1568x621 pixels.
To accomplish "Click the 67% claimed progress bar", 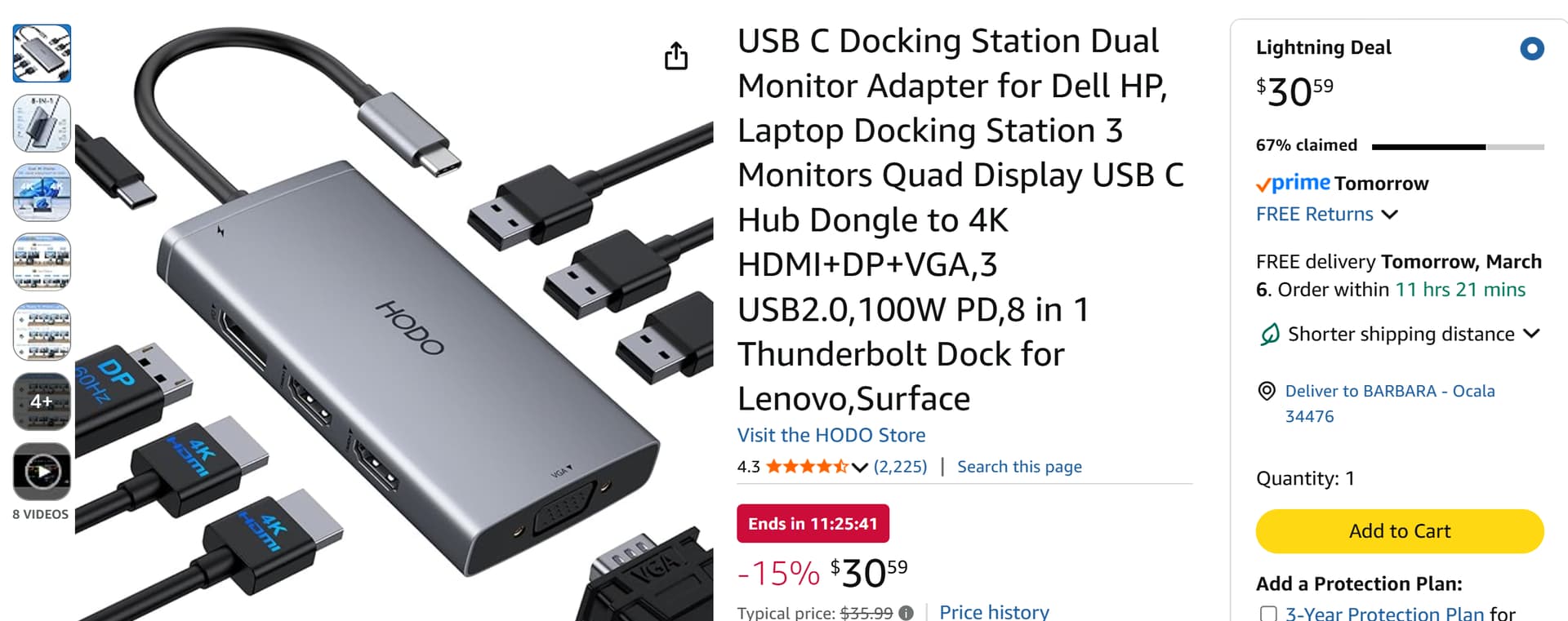I will [1457, 147].
